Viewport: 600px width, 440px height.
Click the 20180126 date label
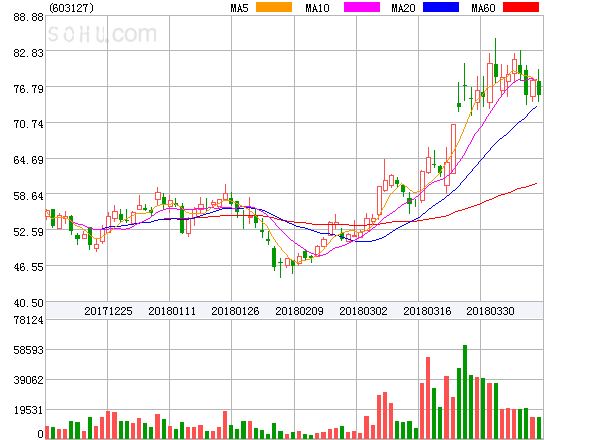point(235,311)
